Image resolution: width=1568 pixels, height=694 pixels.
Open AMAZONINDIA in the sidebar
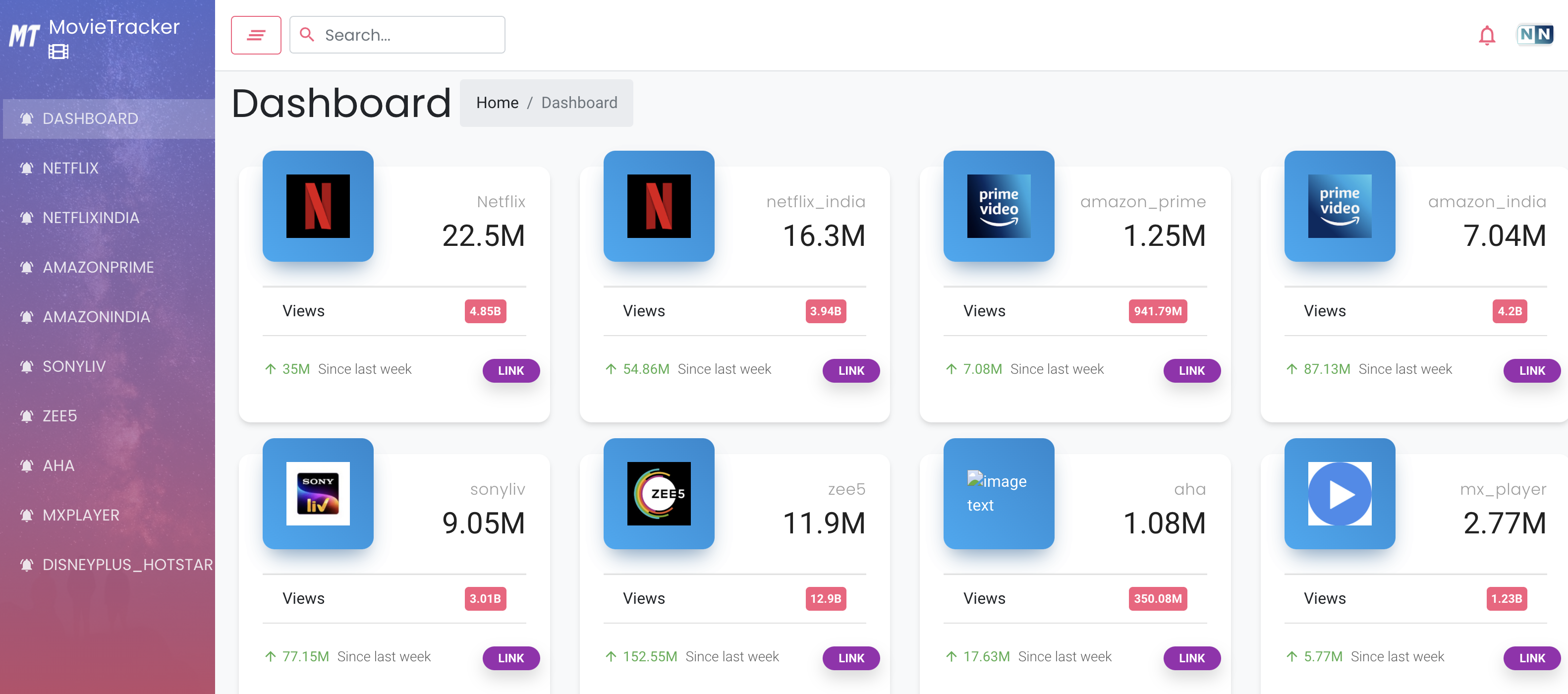109,317
